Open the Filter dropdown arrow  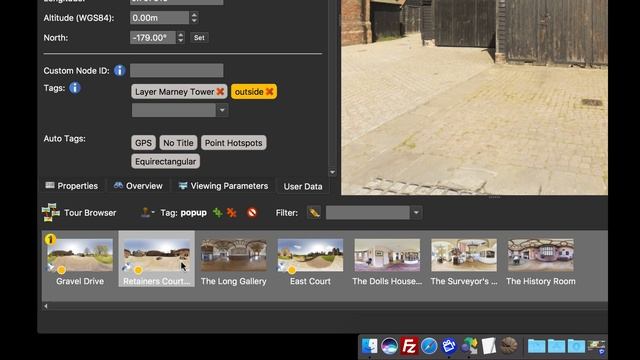416,212
